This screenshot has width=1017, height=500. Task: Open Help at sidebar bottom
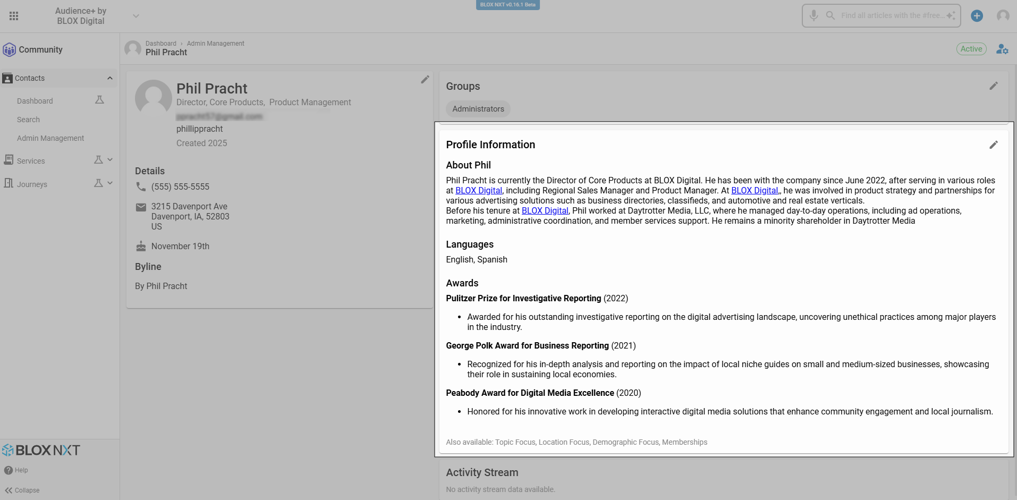[16, 470]
